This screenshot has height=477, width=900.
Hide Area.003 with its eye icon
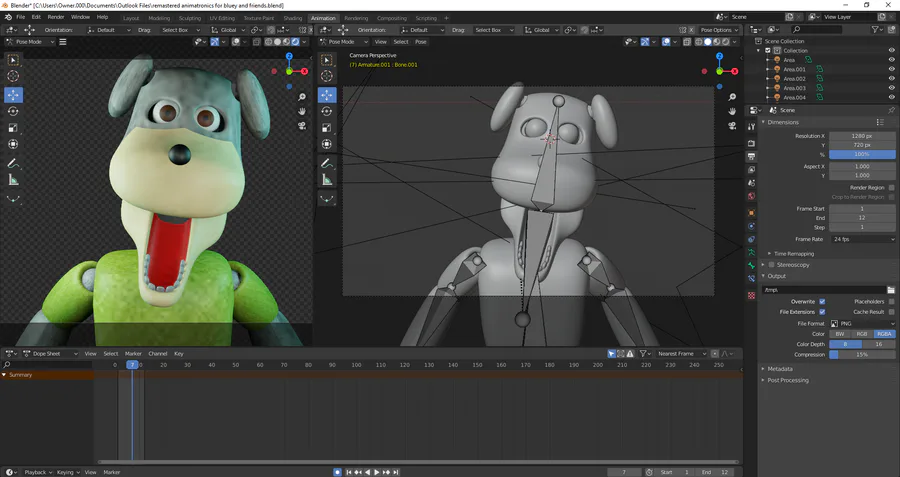[891, 88]
